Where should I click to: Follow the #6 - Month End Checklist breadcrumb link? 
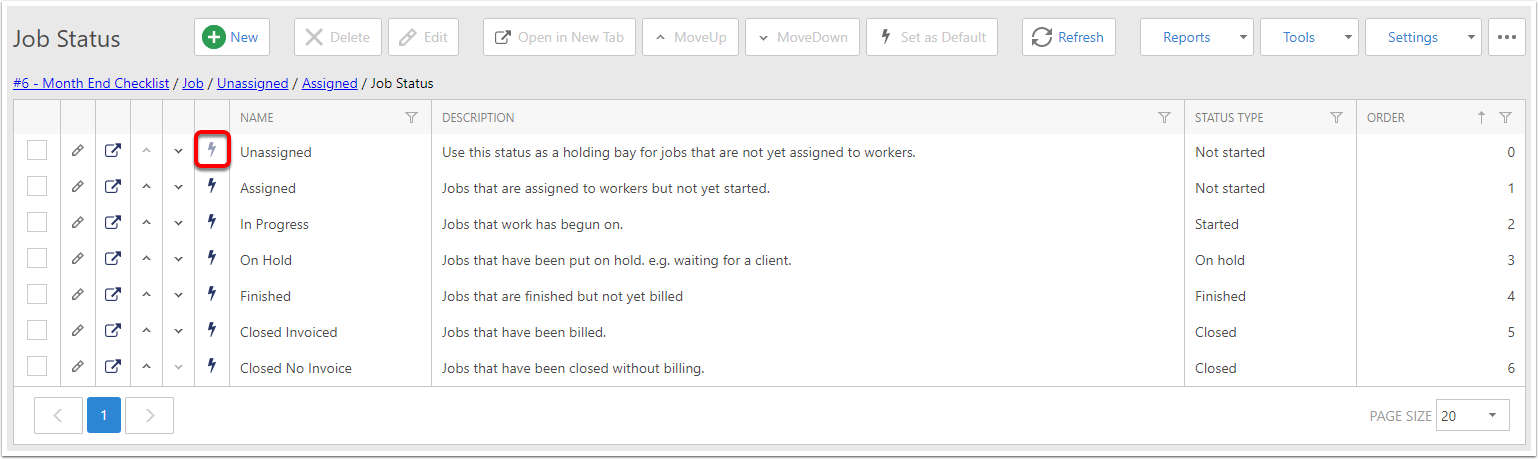pos(91,83)
